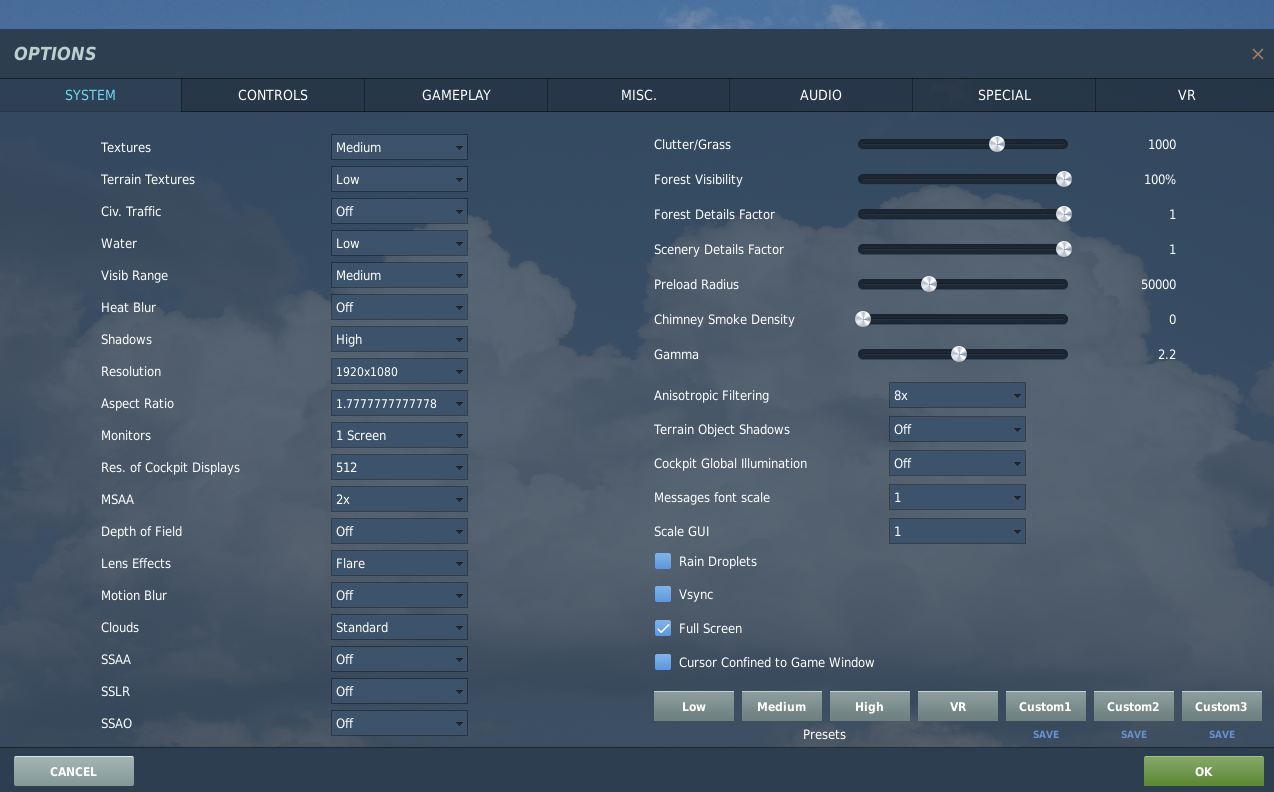Open the SPECIAL tab
The height and width of the screenshot is (792, 1274).
coord(1004,95)
